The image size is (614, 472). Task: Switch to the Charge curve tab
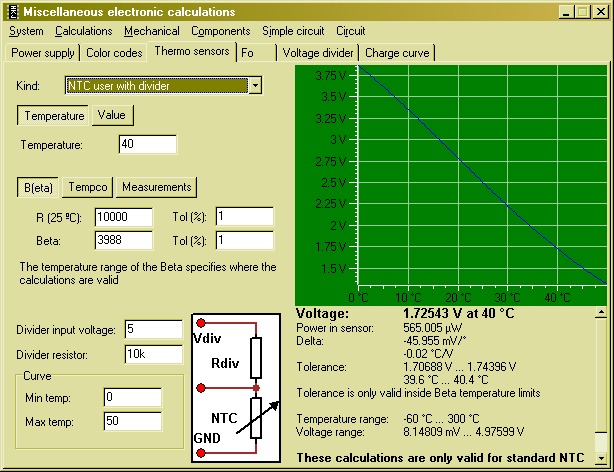coord(397,53)
